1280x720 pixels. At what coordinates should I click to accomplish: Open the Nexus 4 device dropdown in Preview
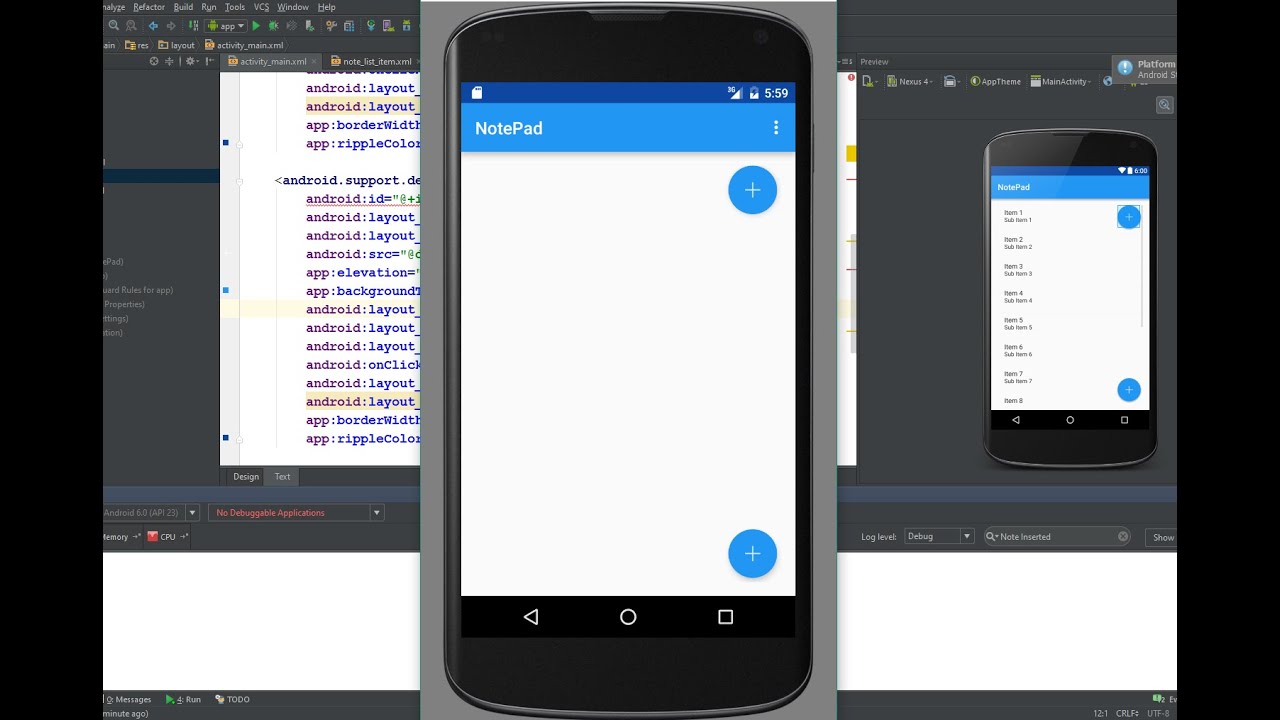pos(909,82)
